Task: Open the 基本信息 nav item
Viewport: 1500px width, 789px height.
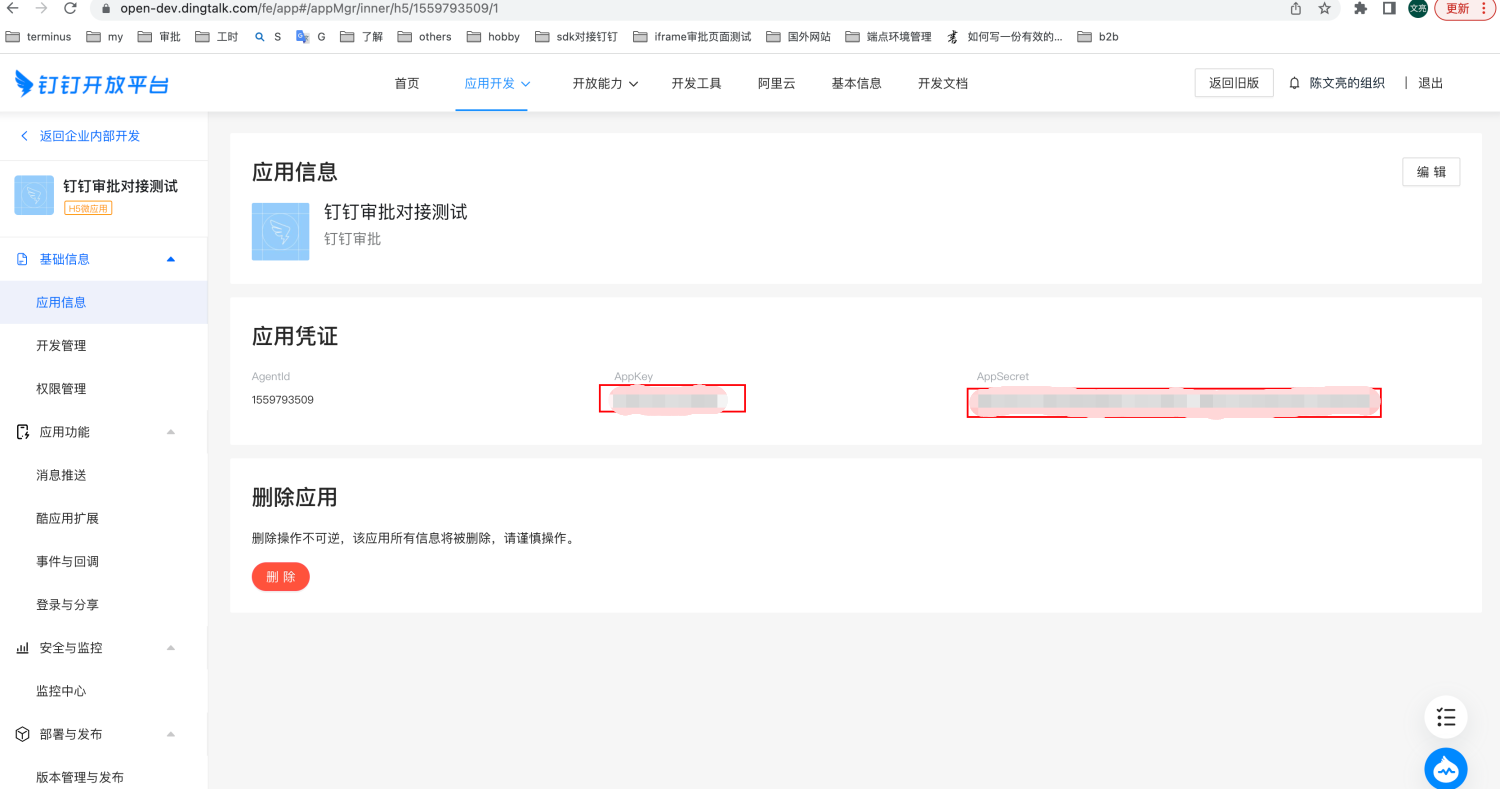Action: 856,83
